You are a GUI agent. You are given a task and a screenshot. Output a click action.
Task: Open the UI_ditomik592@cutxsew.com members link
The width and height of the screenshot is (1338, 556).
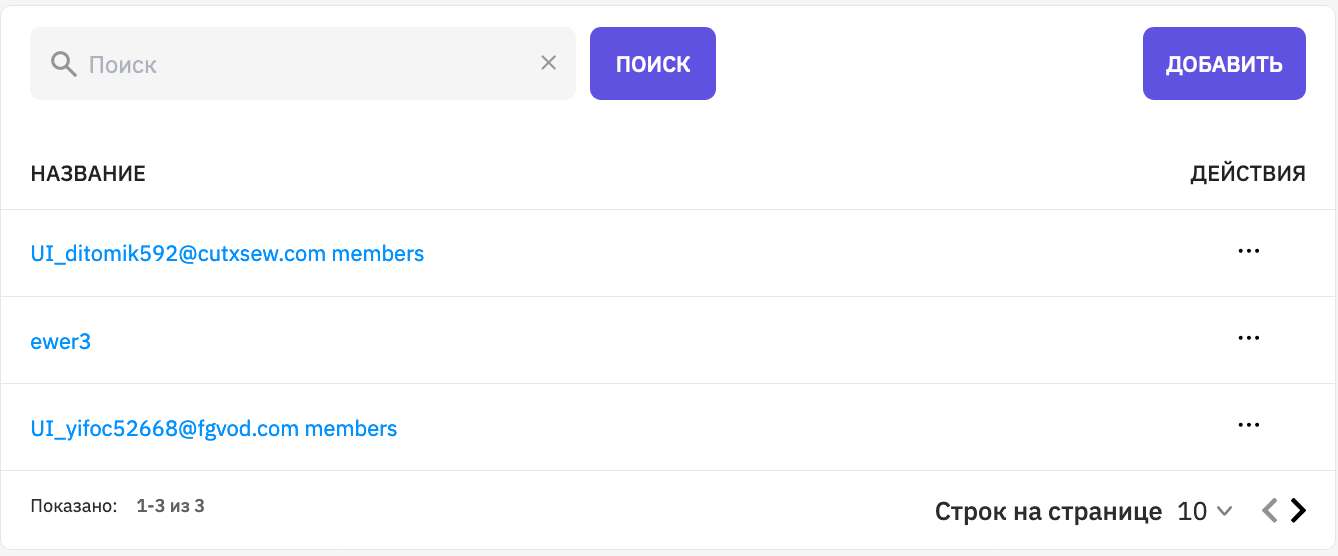click(x=227, y=254)
